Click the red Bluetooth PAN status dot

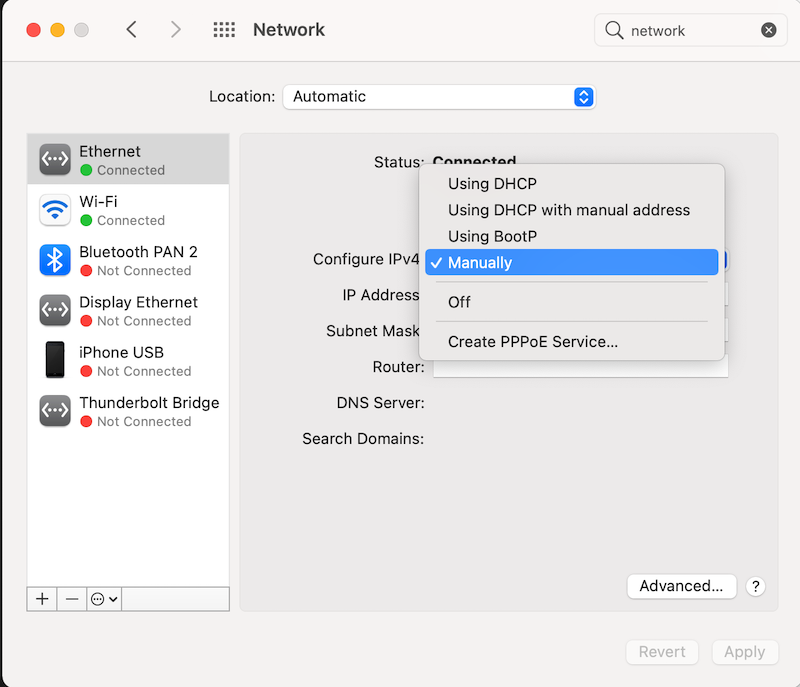point(86,271)
